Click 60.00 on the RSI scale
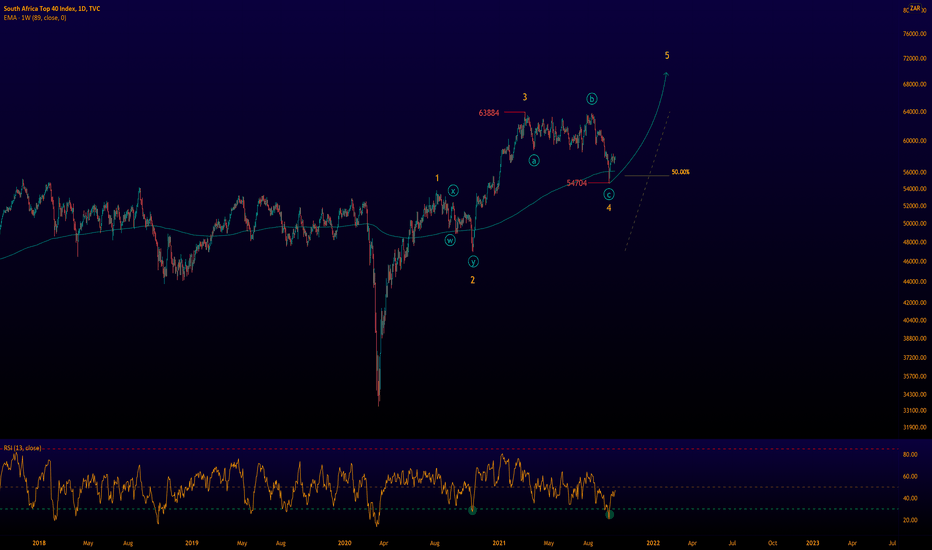Viewport: 932px width, 550px height. point(910,476)
